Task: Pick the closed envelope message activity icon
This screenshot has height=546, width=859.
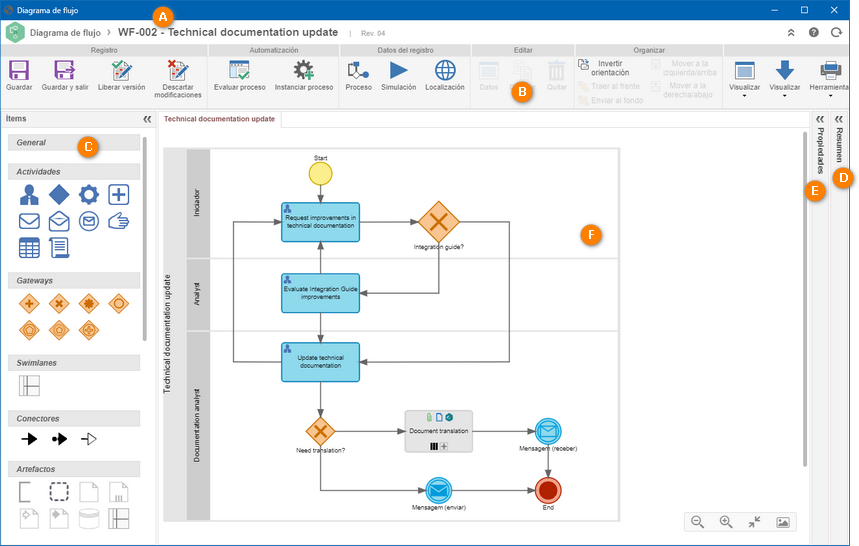Action: pyautogui.click(x=29, y=221)
